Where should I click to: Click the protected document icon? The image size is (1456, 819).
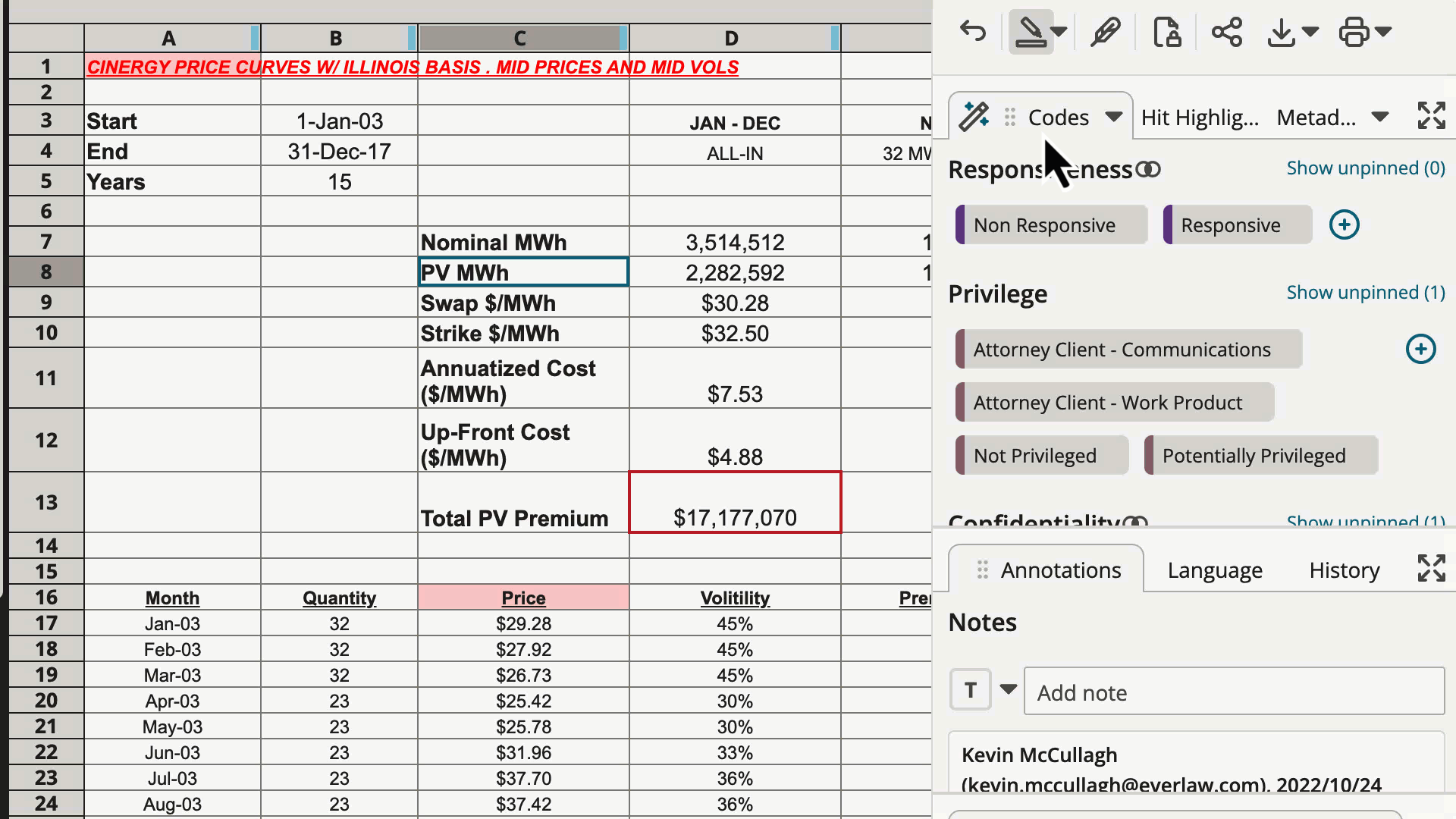[1166, 32]
